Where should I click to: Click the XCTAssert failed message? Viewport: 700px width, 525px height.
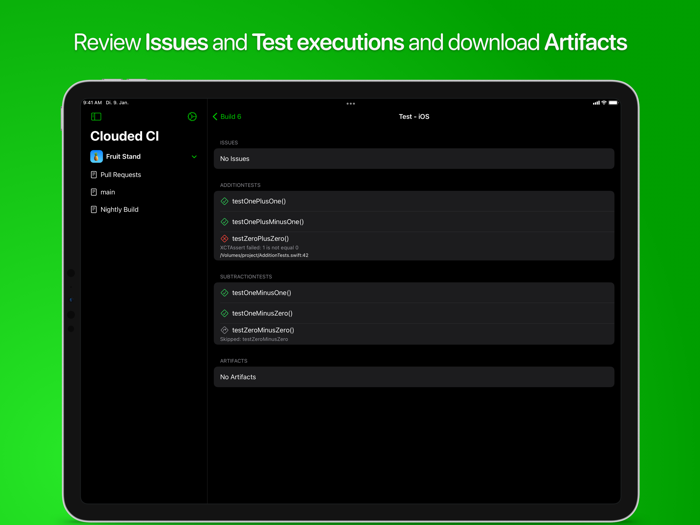pos(259,247)
